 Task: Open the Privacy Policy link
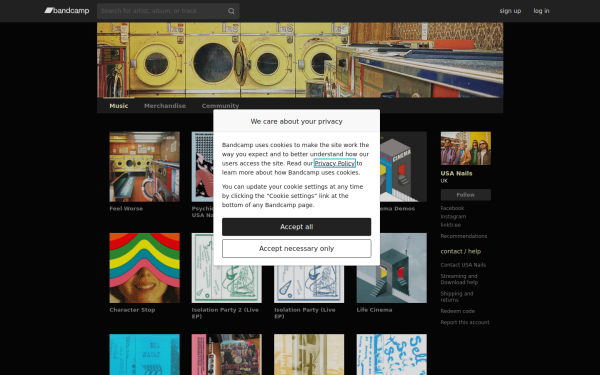point(335,163)
